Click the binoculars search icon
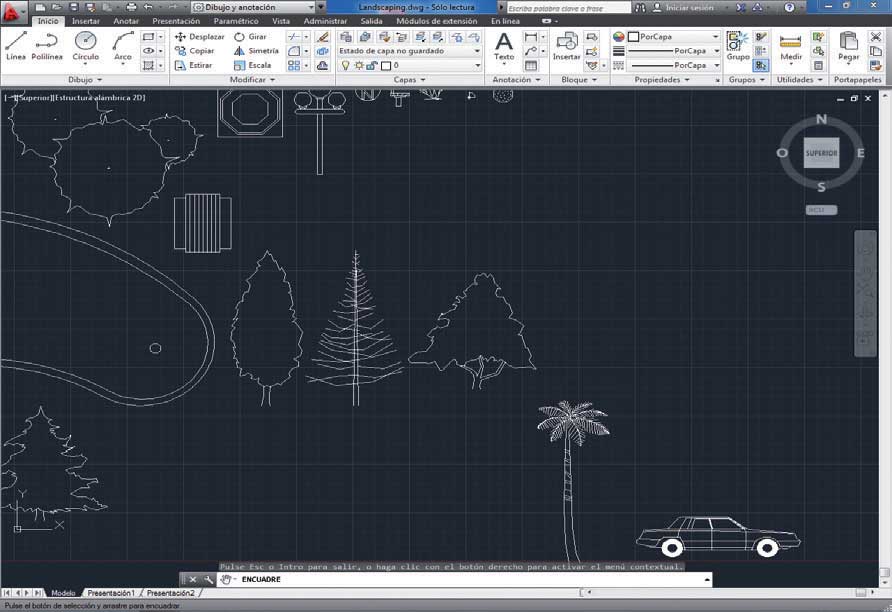This screenshot has height=612, width=892. [x=640, y=7]
